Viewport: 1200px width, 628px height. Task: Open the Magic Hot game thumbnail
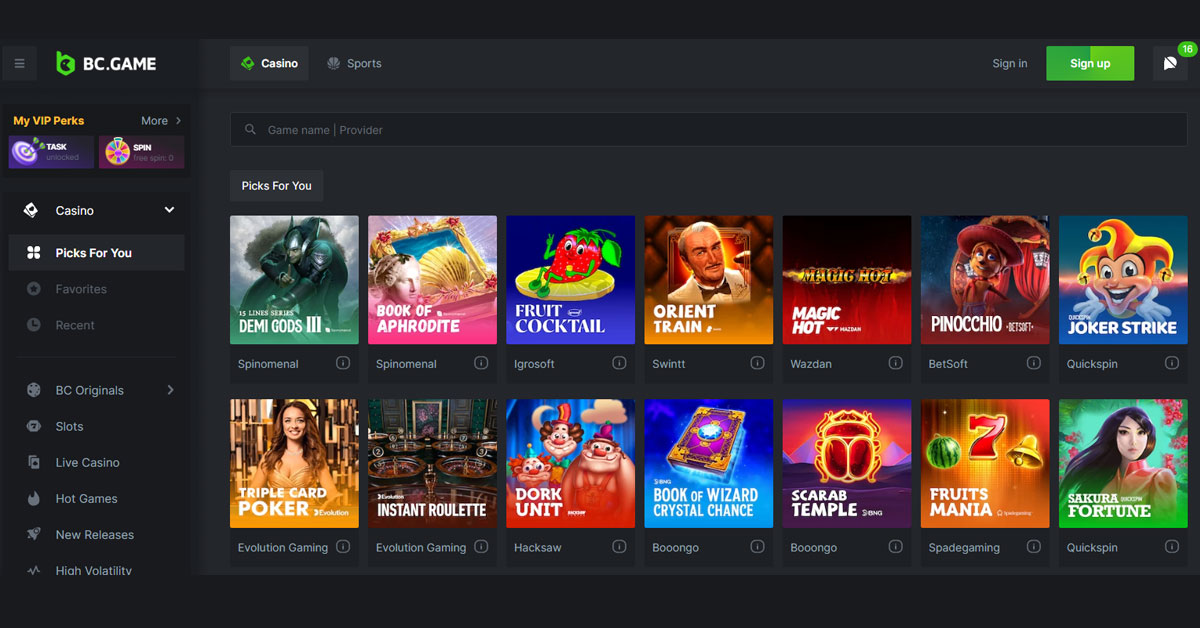coord(847,280)
